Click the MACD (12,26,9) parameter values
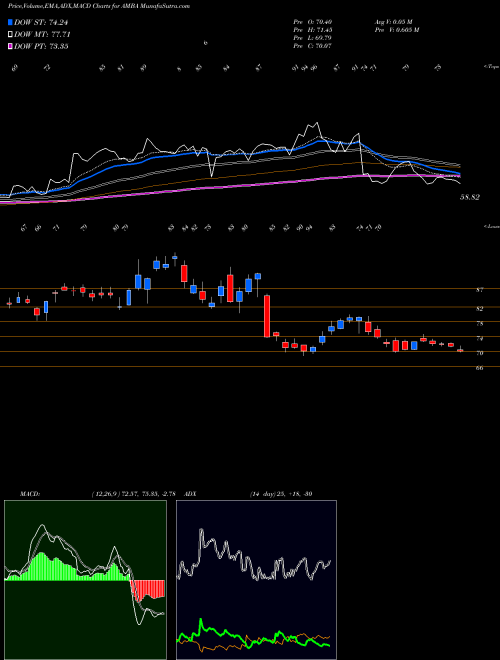This screenshot has height=660, width=500. pyautogui.click(x=135, y=493)
